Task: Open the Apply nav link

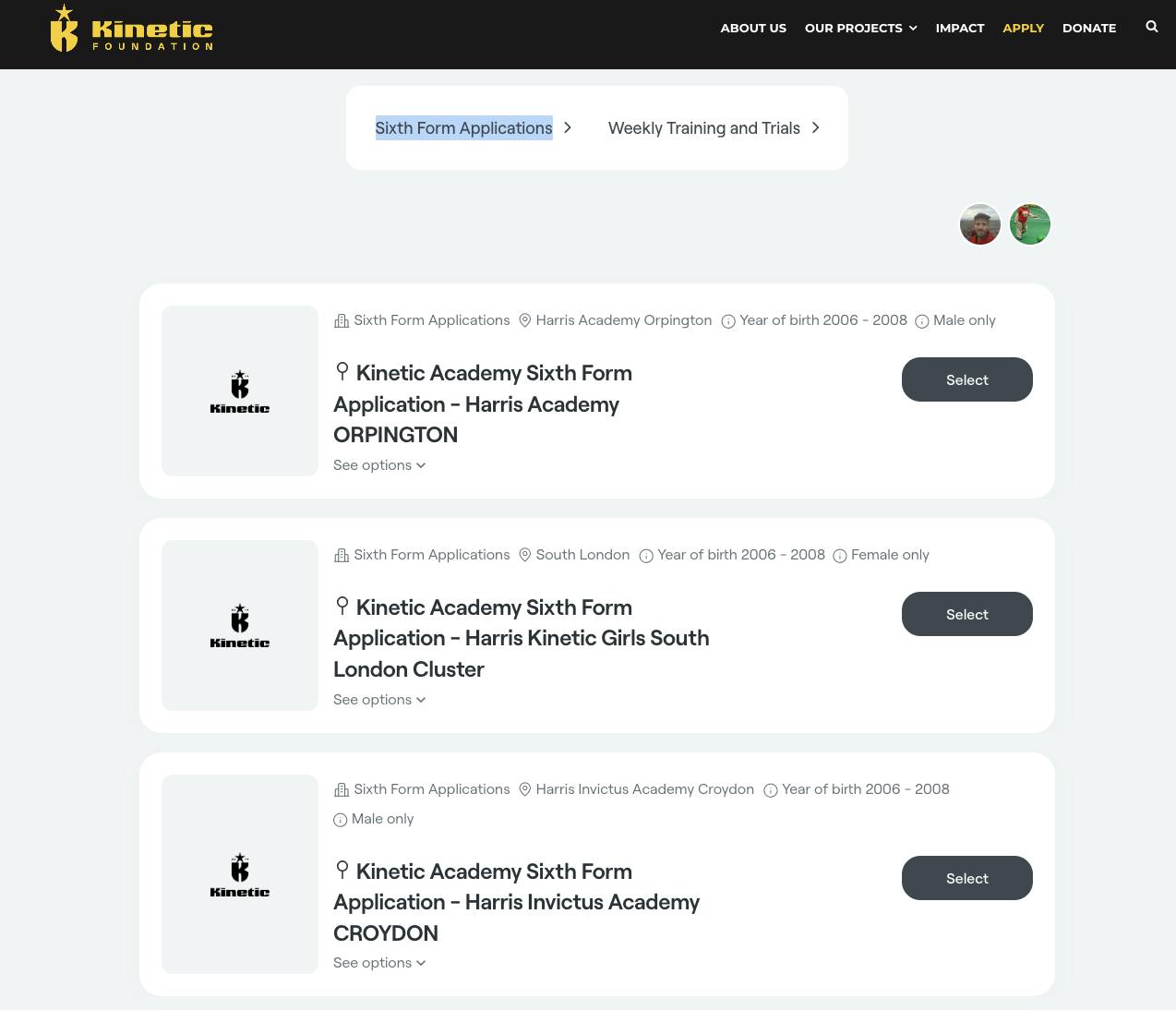Action: 1023,28
